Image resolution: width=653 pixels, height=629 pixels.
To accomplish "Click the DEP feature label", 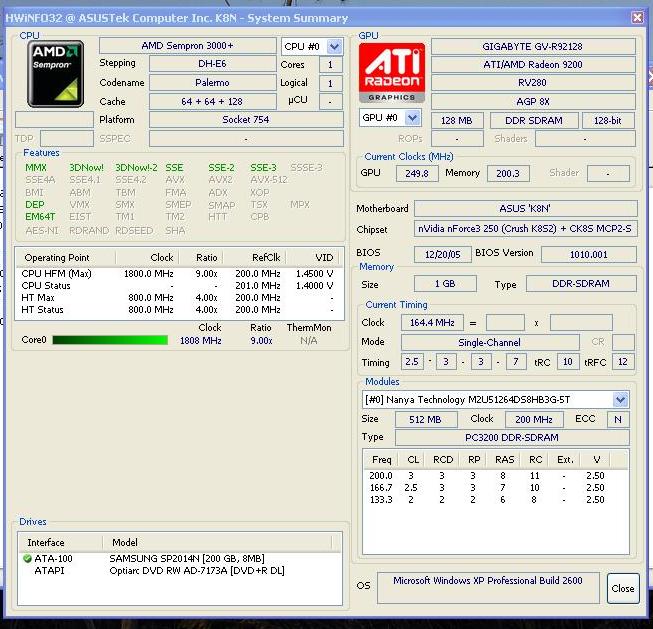I will [x=35, y=205].
